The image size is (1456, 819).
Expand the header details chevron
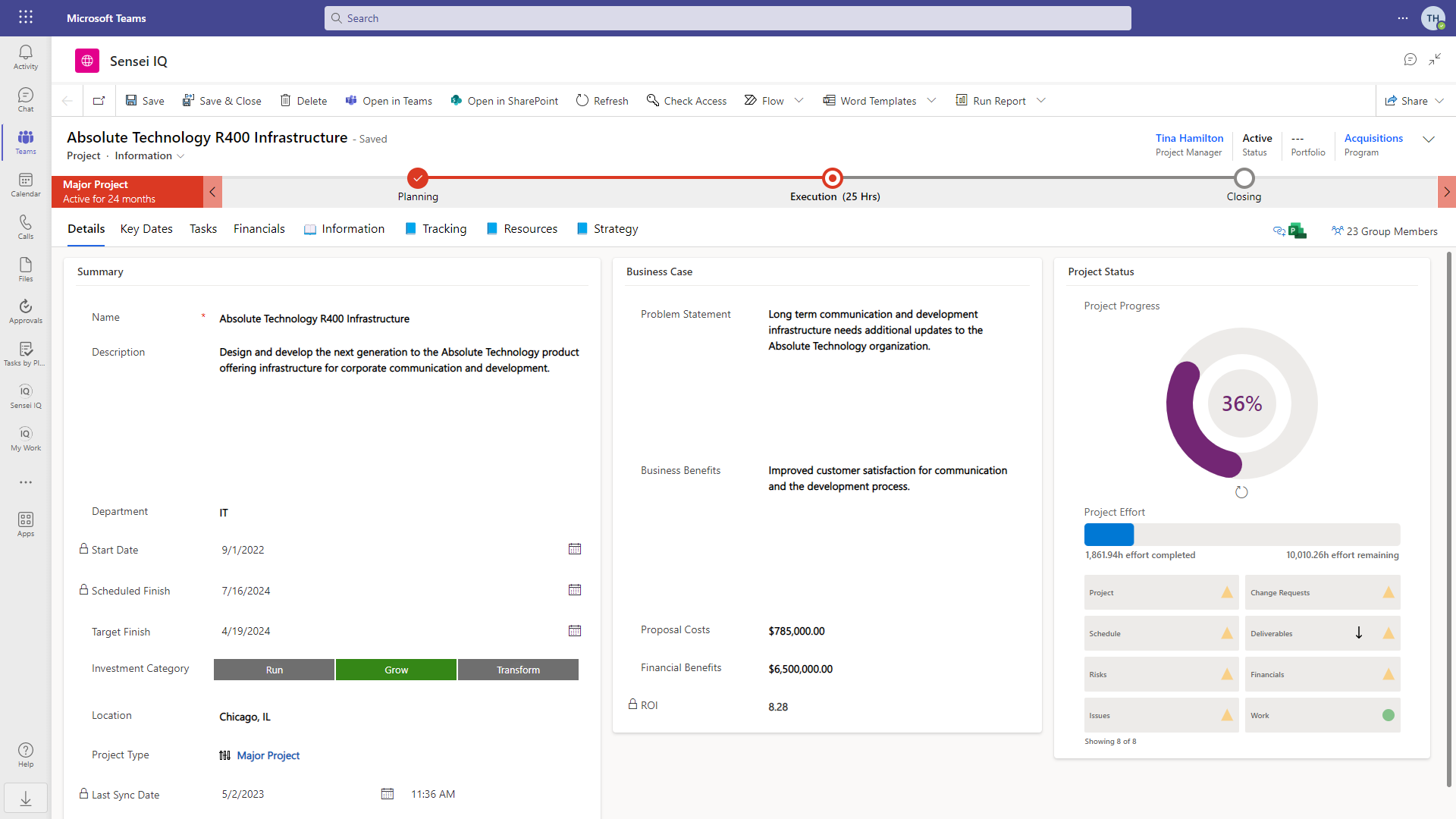(1429, 140)
